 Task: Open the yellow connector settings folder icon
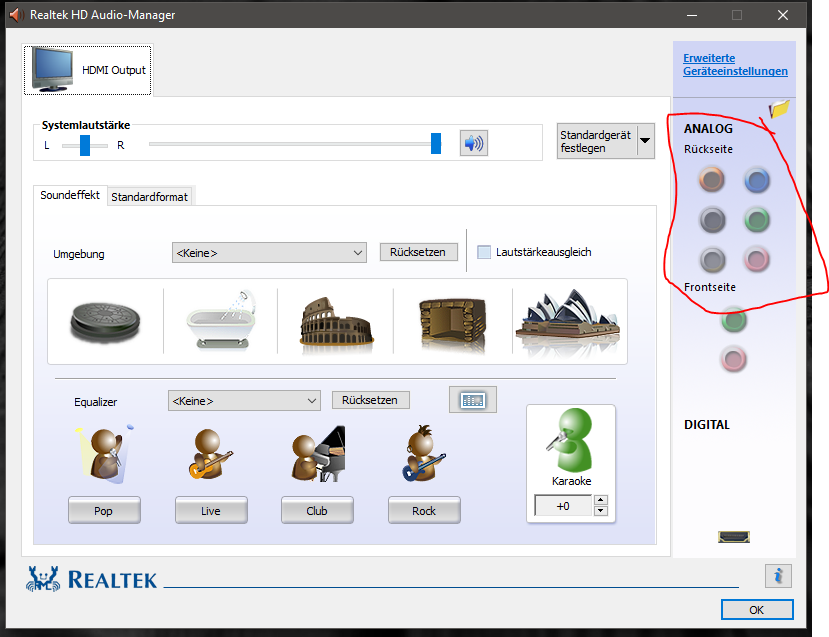tap(779, 109)
